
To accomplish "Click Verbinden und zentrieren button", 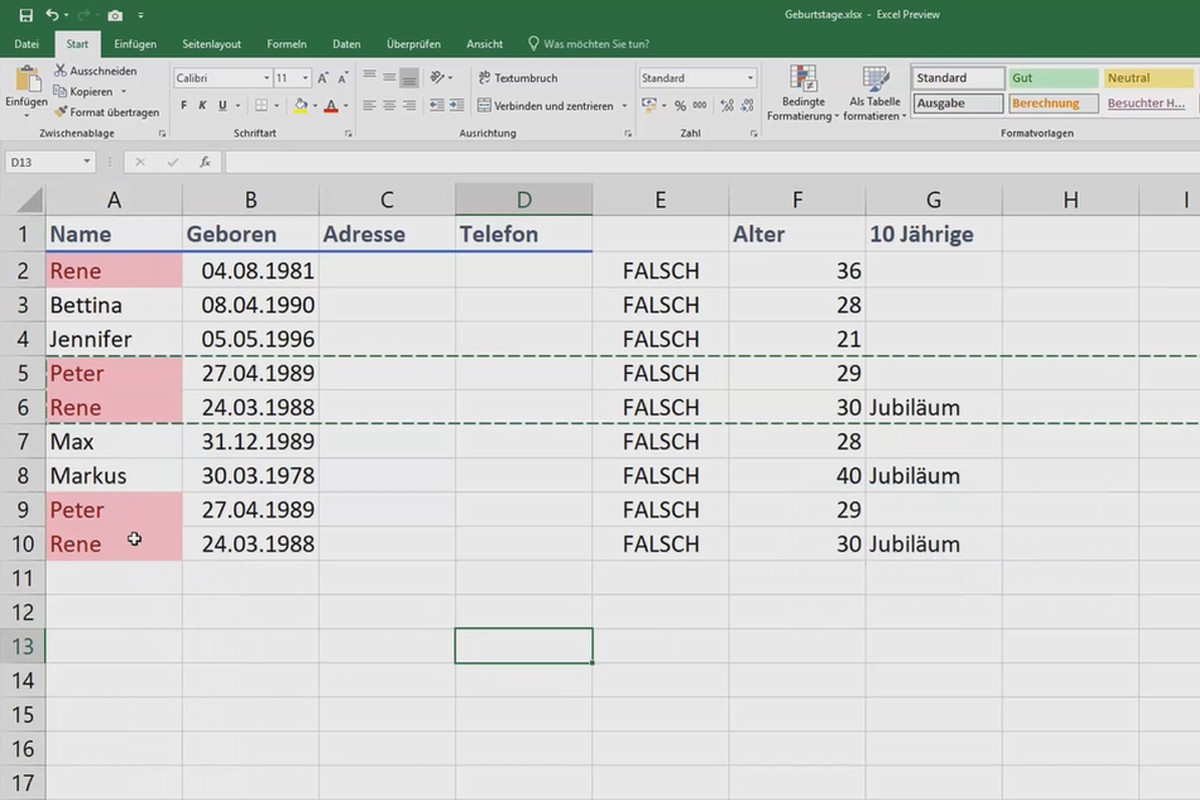I will tap(546, 105).
